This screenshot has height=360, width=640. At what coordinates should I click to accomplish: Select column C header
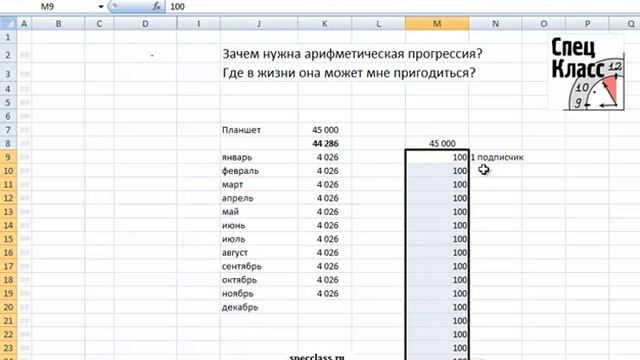99,24
